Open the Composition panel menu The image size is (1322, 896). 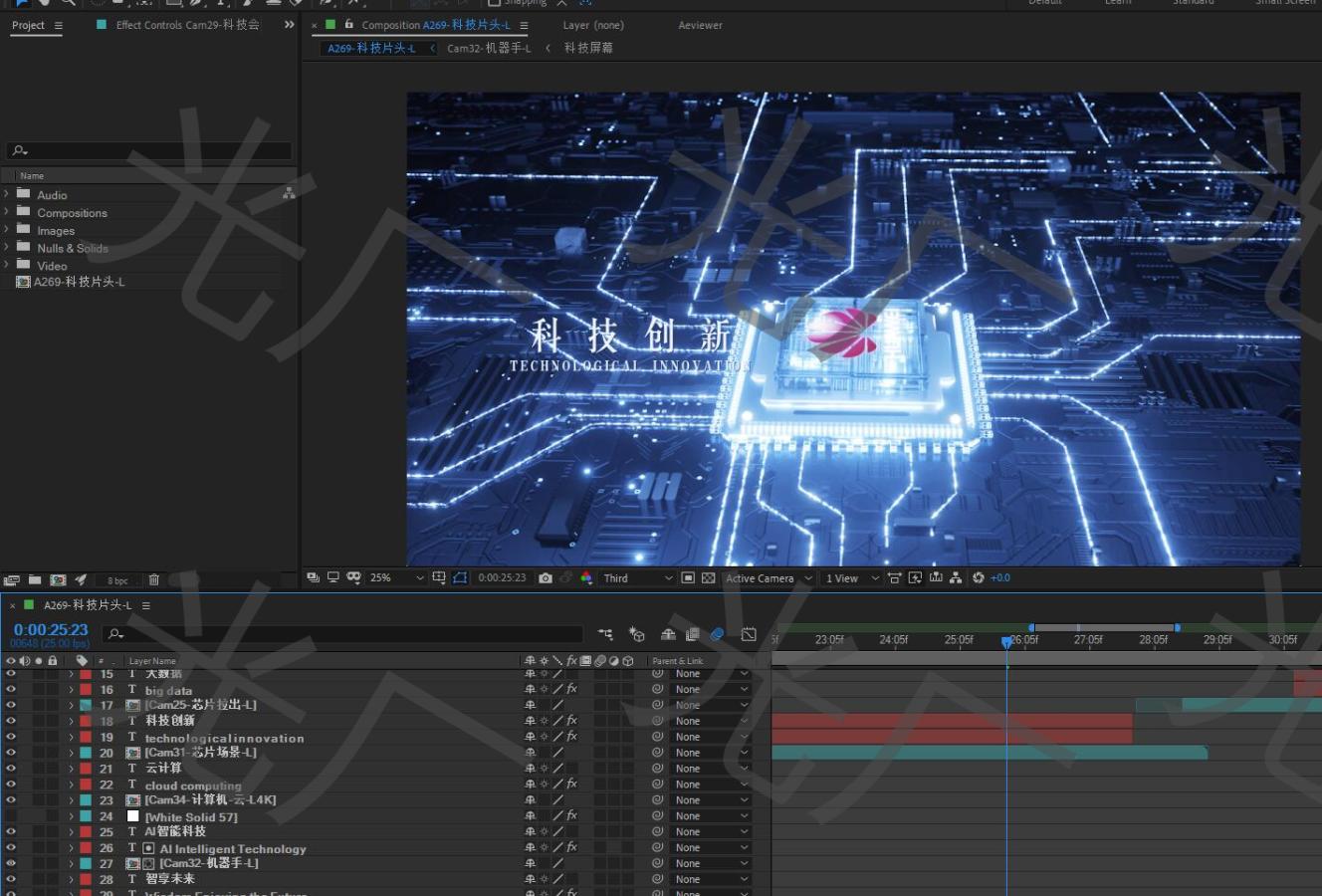[524, 25]
